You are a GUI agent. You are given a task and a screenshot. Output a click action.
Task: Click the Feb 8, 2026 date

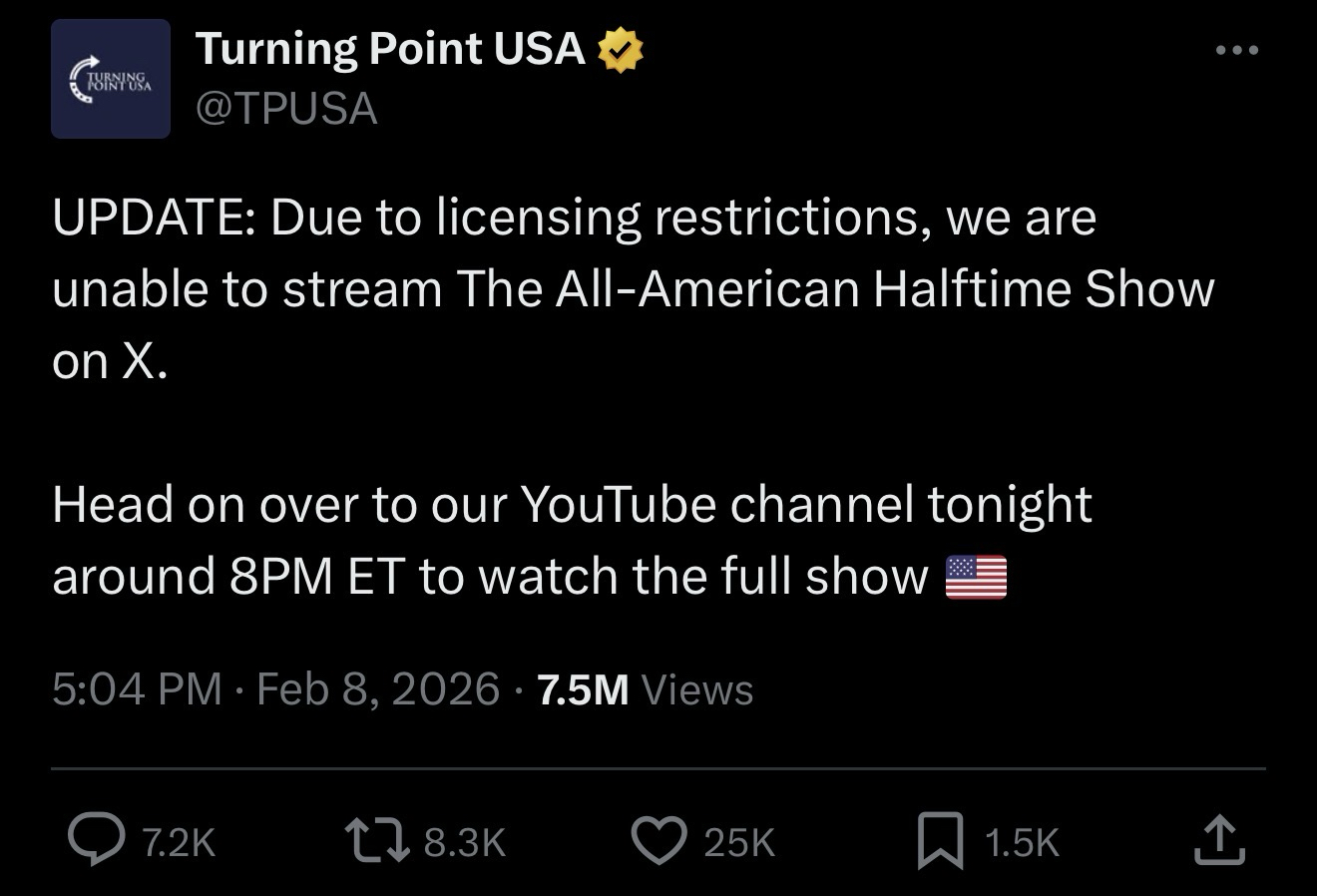[378, 689]
